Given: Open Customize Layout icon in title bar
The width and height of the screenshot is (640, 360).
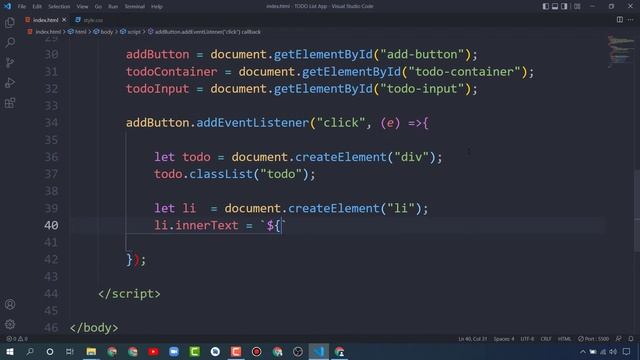Looking at the screenshot, I should (x=577, y=6).
